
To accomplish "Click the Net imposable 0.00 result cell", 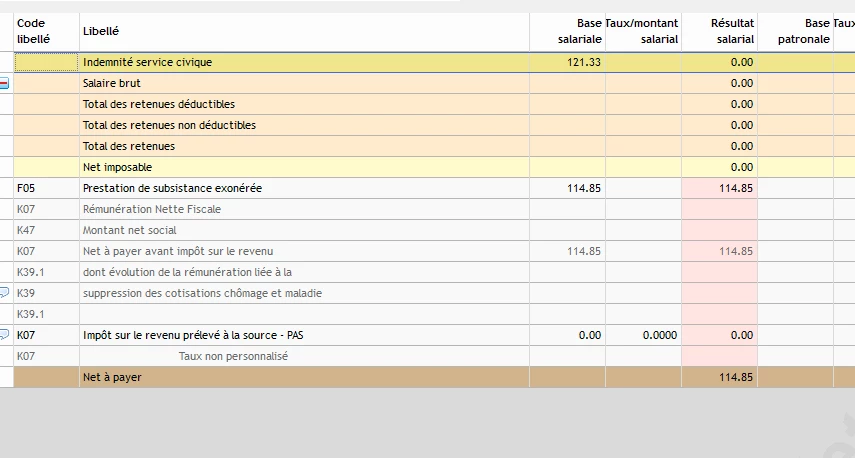I will coord(719,167).
